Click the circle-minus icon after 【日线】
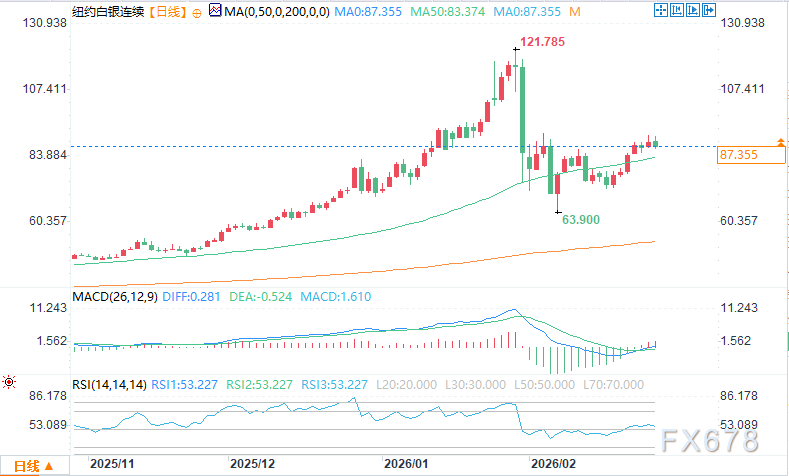789x476 pixels. pos(196,12)
